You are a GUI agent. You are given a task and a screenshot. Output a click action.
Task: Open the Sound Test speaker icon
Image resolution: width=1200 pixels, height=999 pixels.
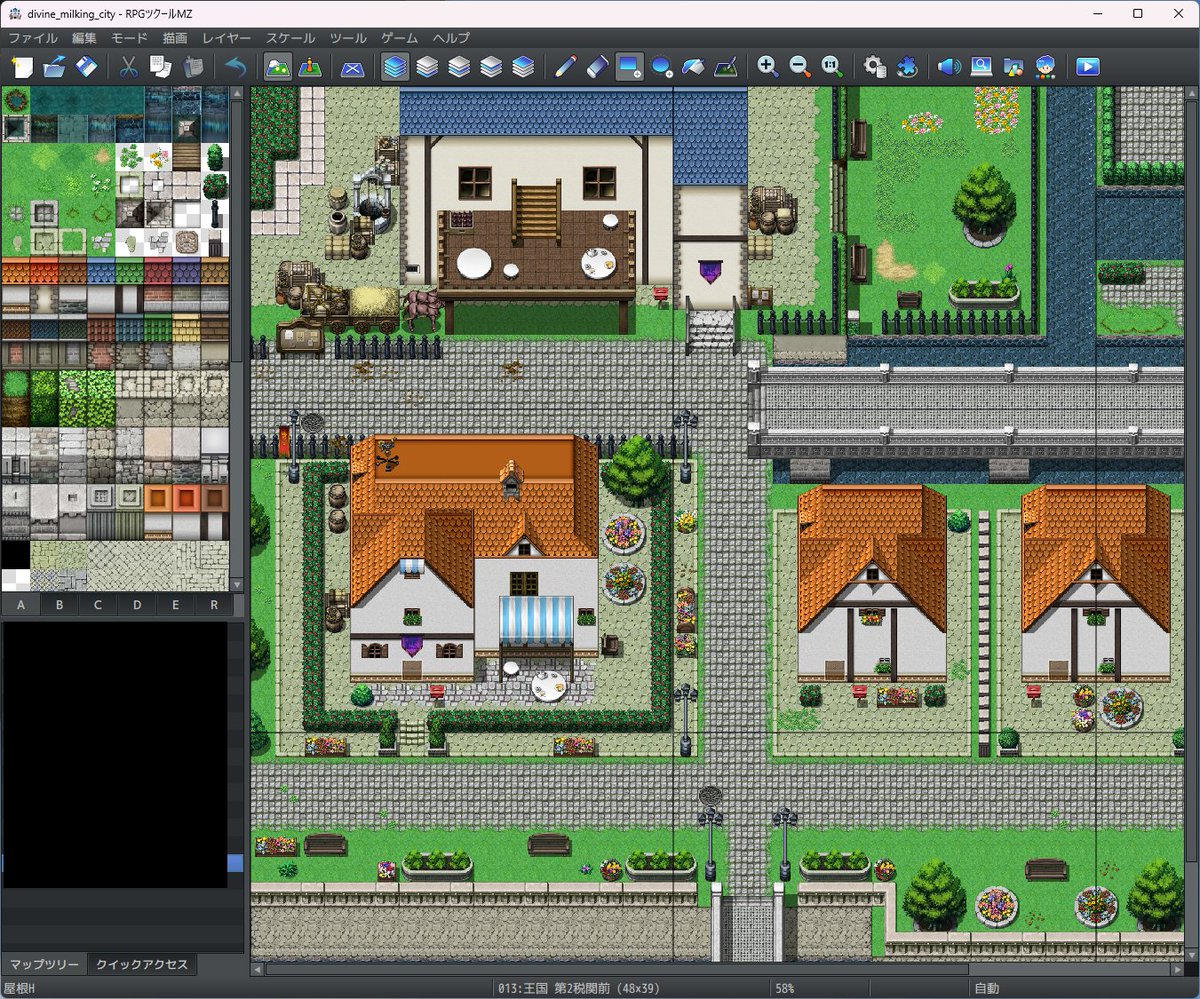949,67
